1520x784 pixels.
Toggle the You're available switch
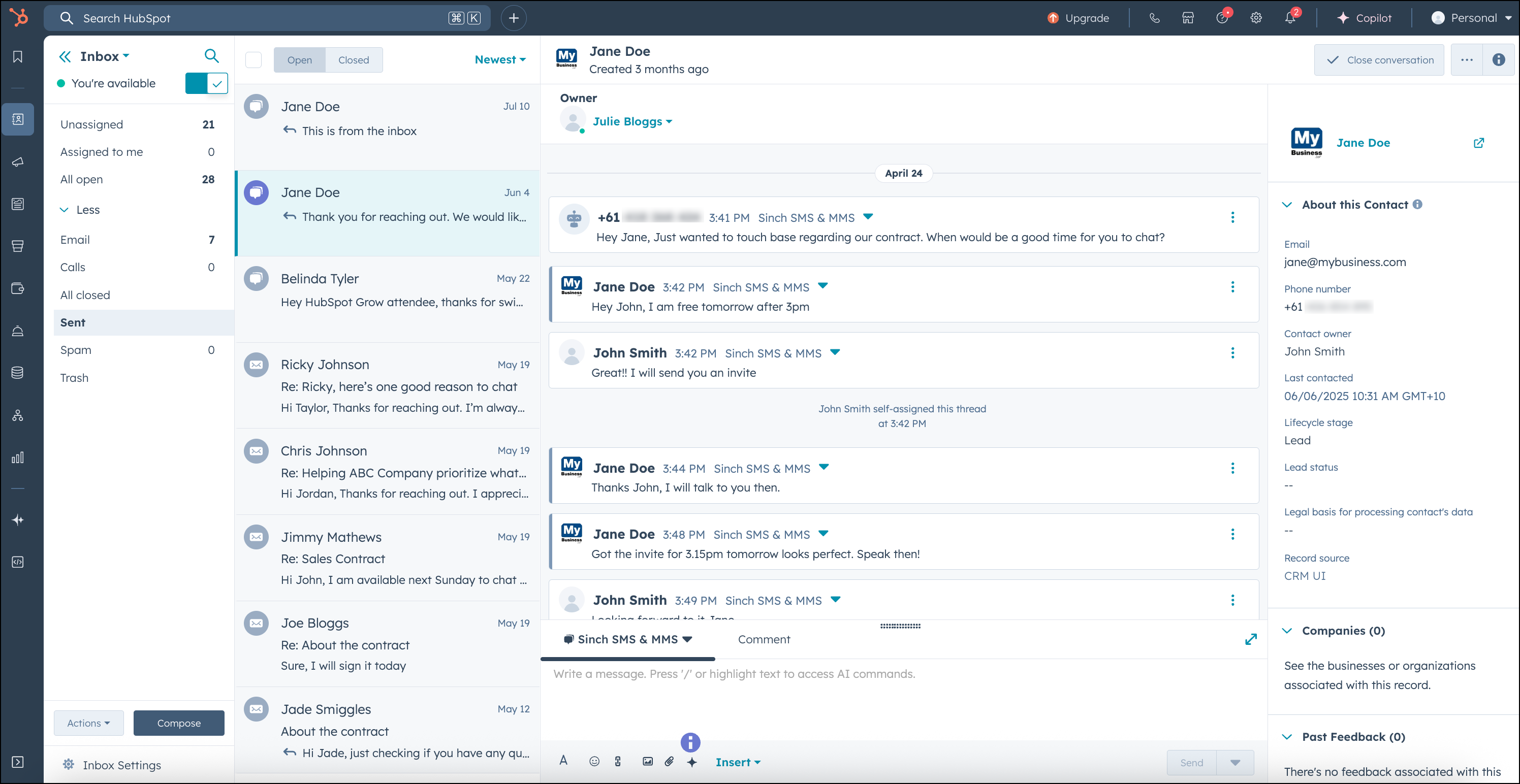click(207, 83)
